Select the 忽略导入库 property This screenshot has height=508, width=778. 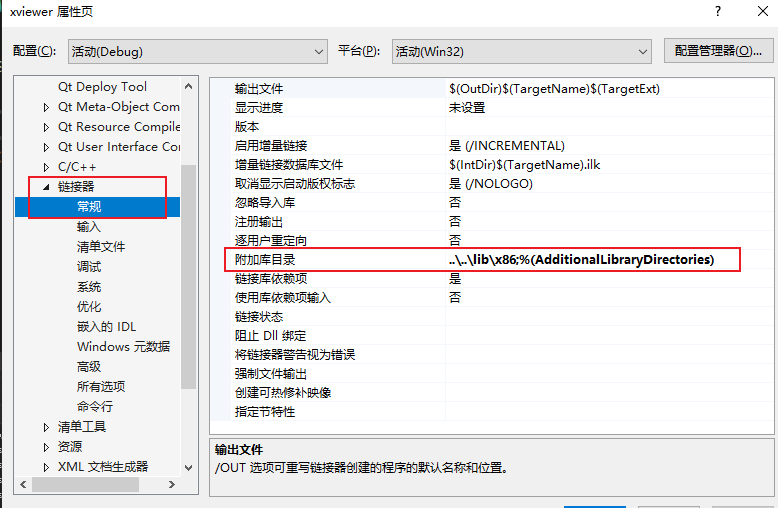coord(491,202)
